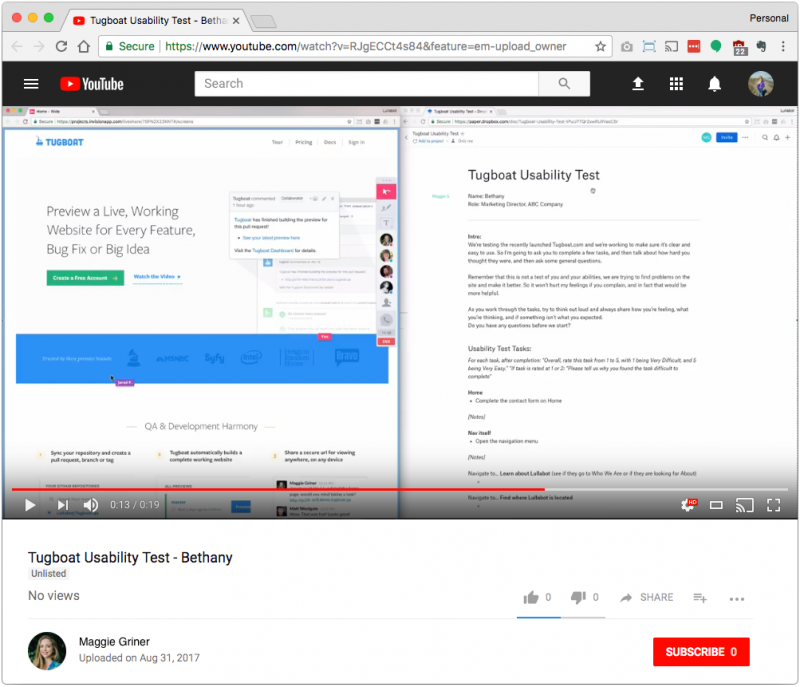
Task: Click the SUBSCRIBE button
Action: (x=701, y=651)
